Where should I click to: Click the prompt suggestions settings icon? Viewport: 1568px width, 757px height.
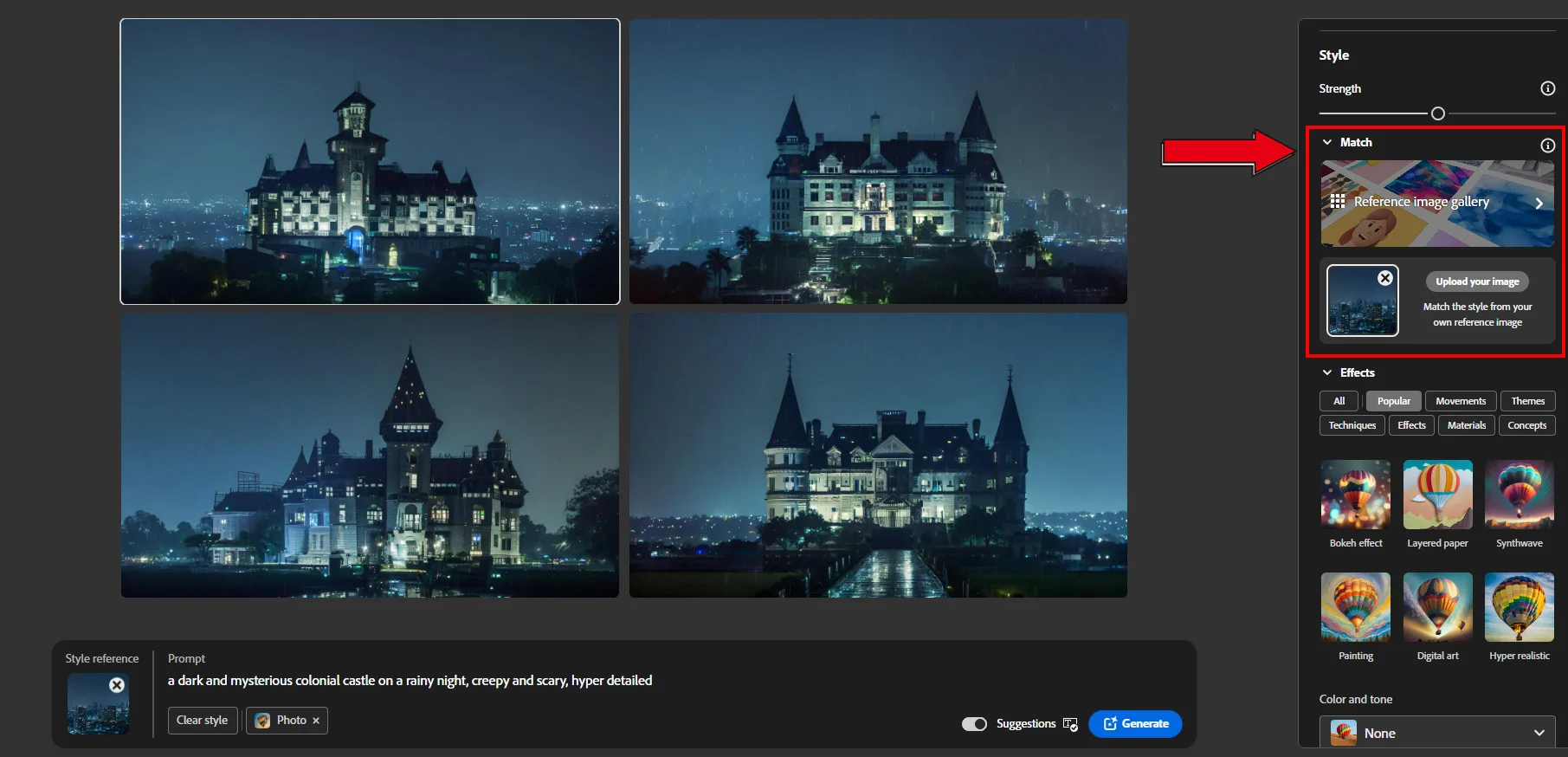[x=1071, y=724]
